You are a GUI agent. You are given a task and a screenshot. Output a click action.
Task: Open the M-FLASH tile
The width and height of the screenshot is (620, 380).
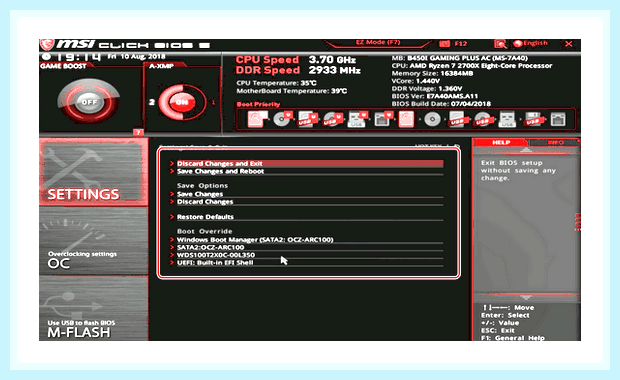93,308
